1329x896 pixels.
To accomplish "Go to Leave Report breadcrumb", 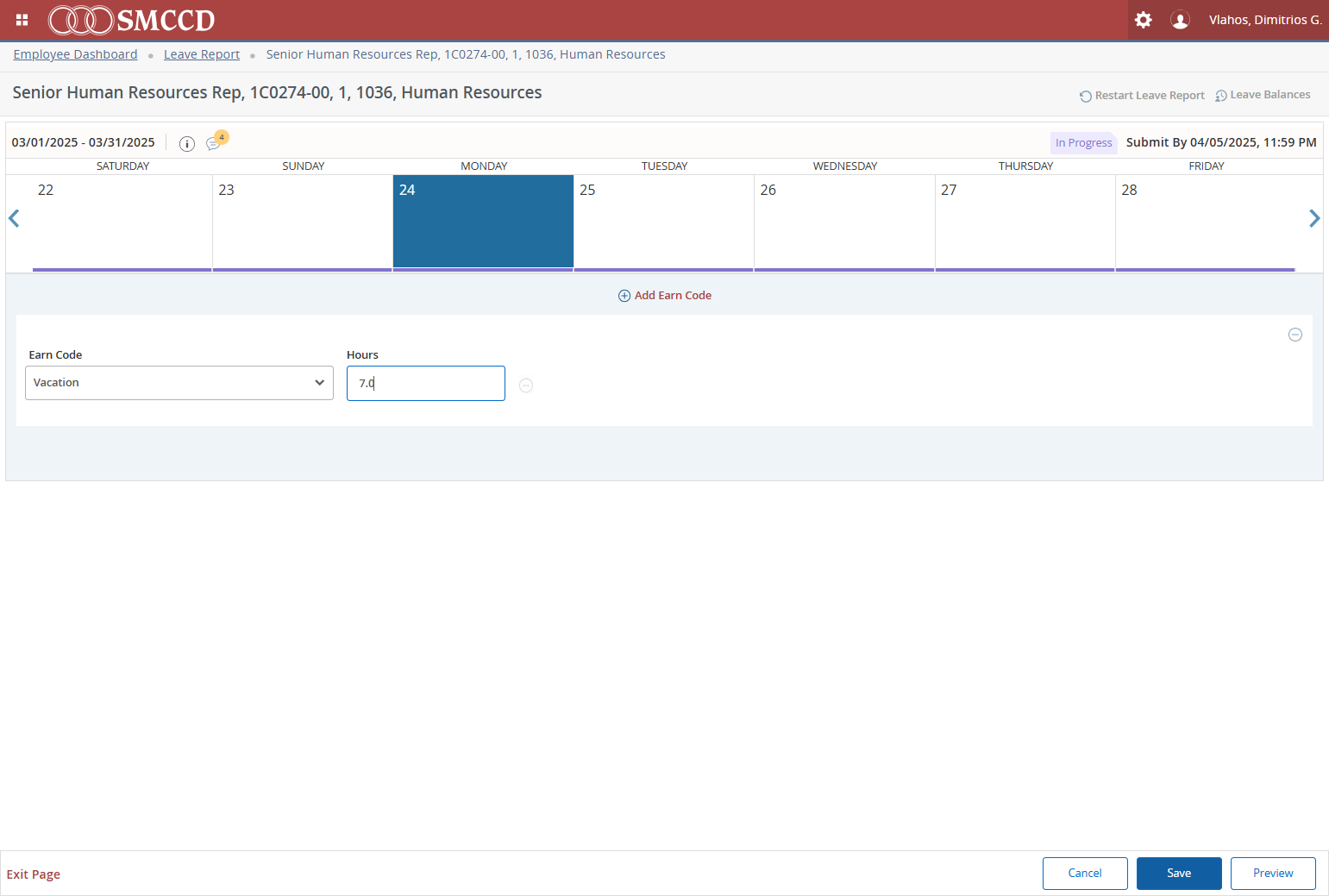I will (202, 54).
